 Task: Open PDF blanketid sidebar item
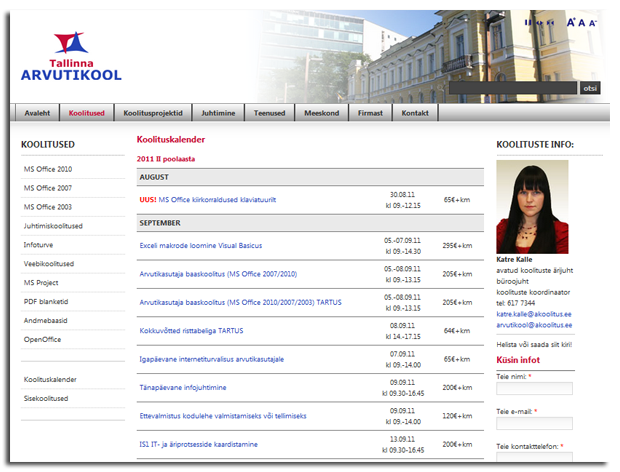coord(48,302)
